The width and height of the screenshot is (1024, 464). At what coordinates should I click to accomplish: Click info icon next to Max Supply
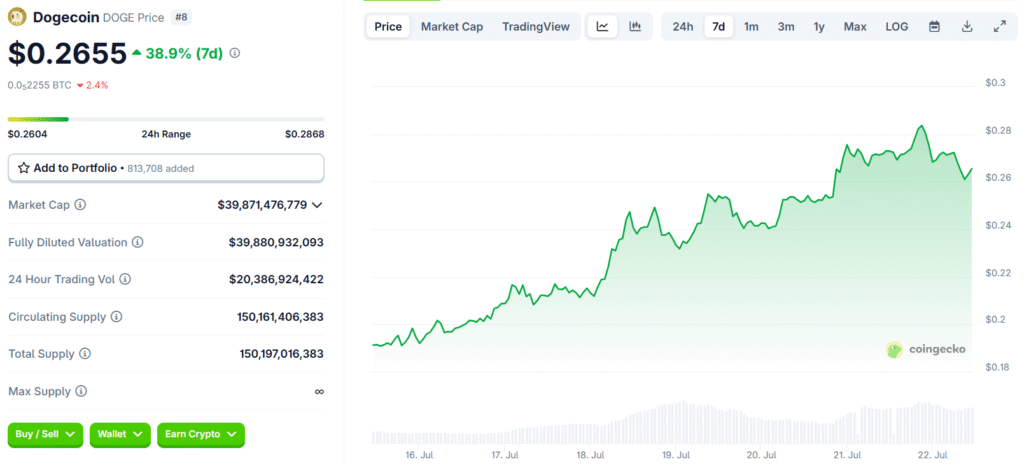[80, 391]
